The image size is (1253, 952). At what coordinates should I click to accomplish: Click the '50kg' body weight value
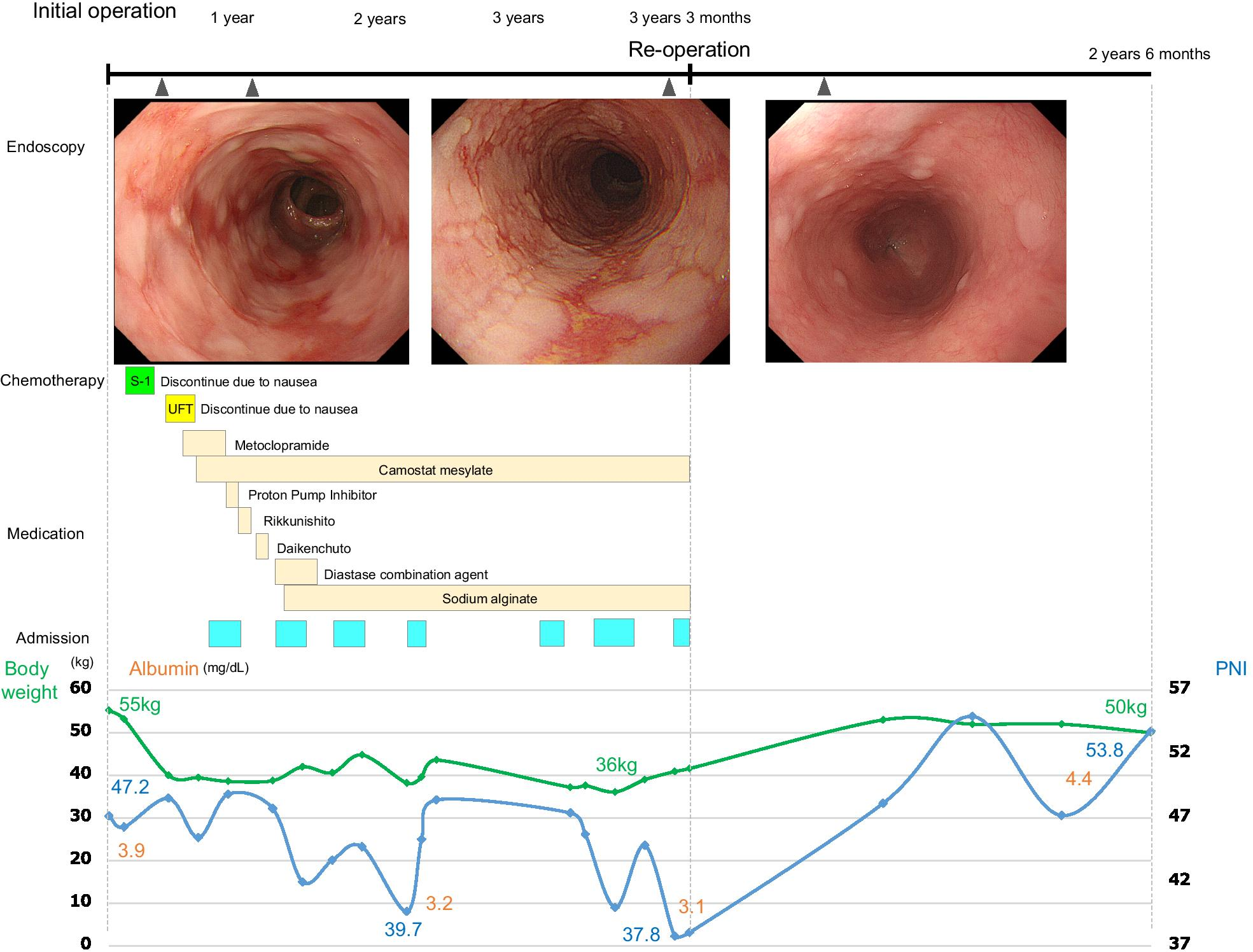tap(1126, 707)
